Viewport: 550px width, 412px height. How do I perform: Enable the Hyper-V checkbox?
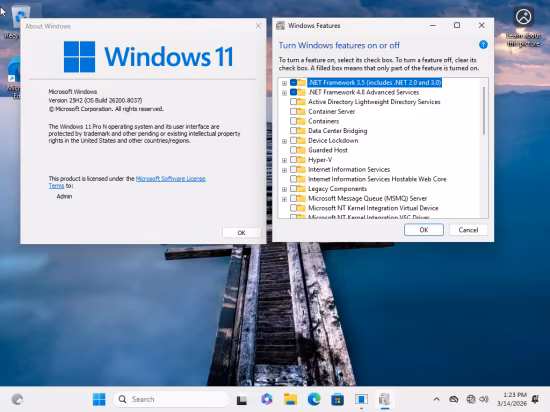[294, 160]
